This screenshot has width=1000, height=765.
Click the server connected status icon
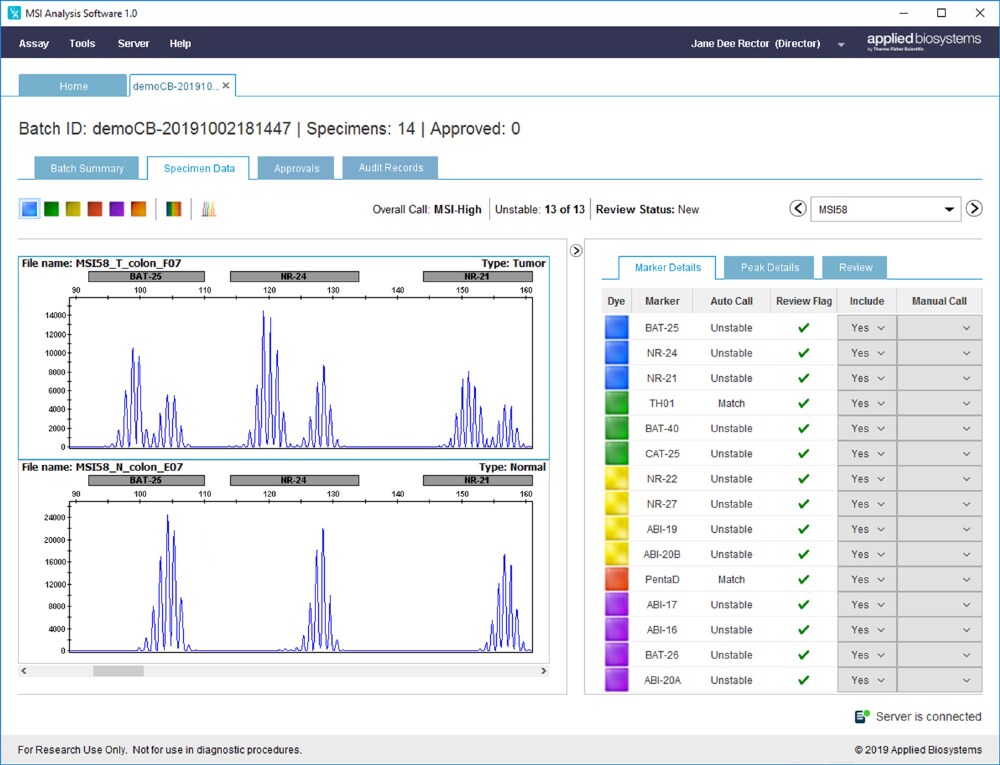click(x=862, y=716)
